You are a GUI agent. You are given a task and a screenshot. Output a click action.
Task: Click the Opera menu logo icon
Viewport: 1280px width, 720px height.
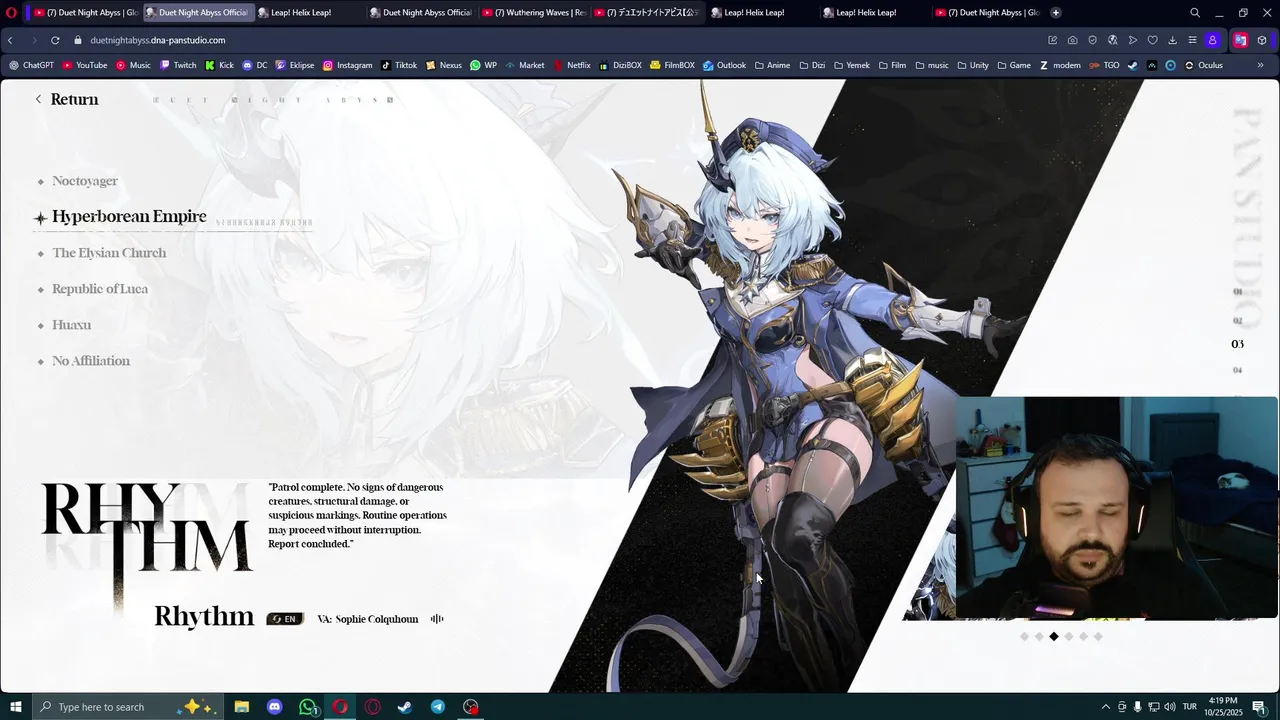(x=11, y=13)
